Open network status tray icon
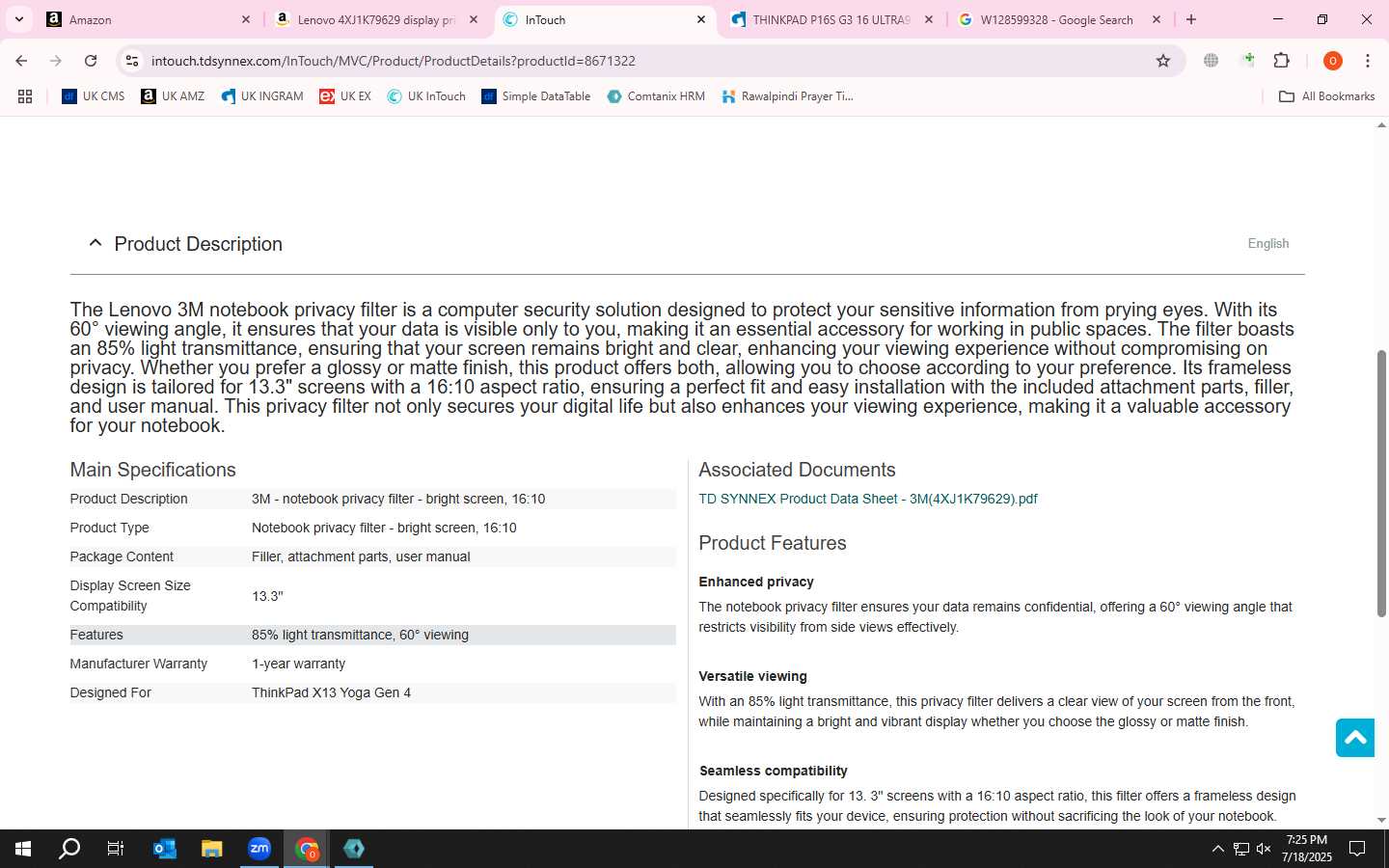The image size is (1389, 868). 1241,849
